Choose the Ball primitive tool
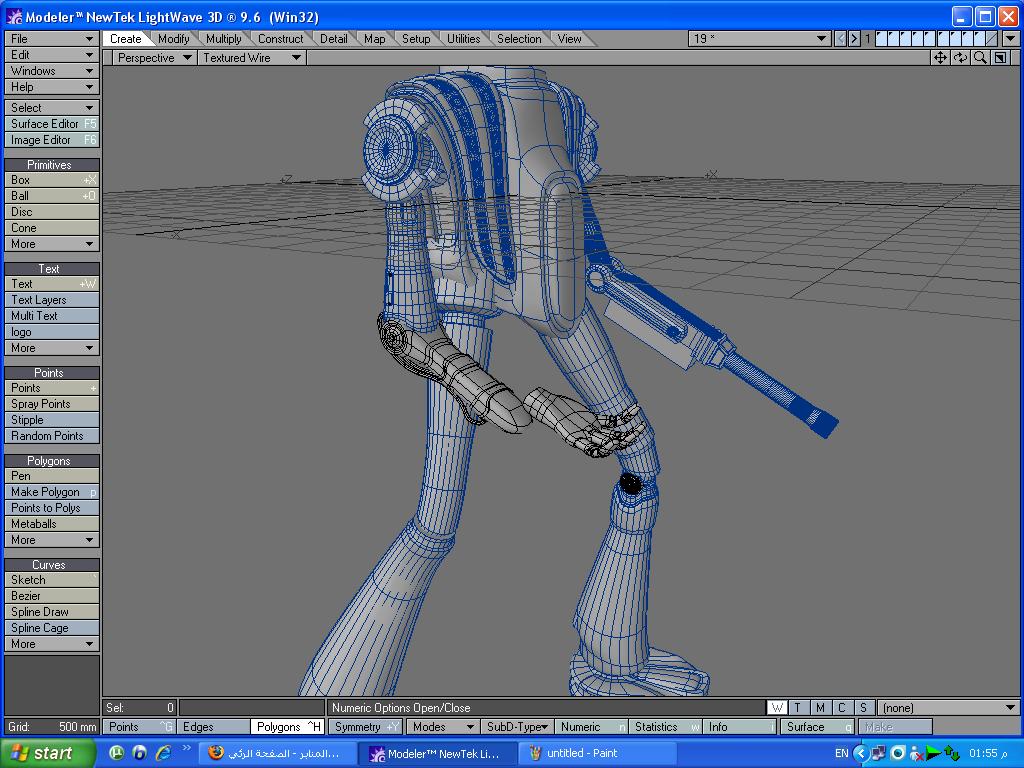The height and width of the screenshot is (768, 1024). coord(52,196)
